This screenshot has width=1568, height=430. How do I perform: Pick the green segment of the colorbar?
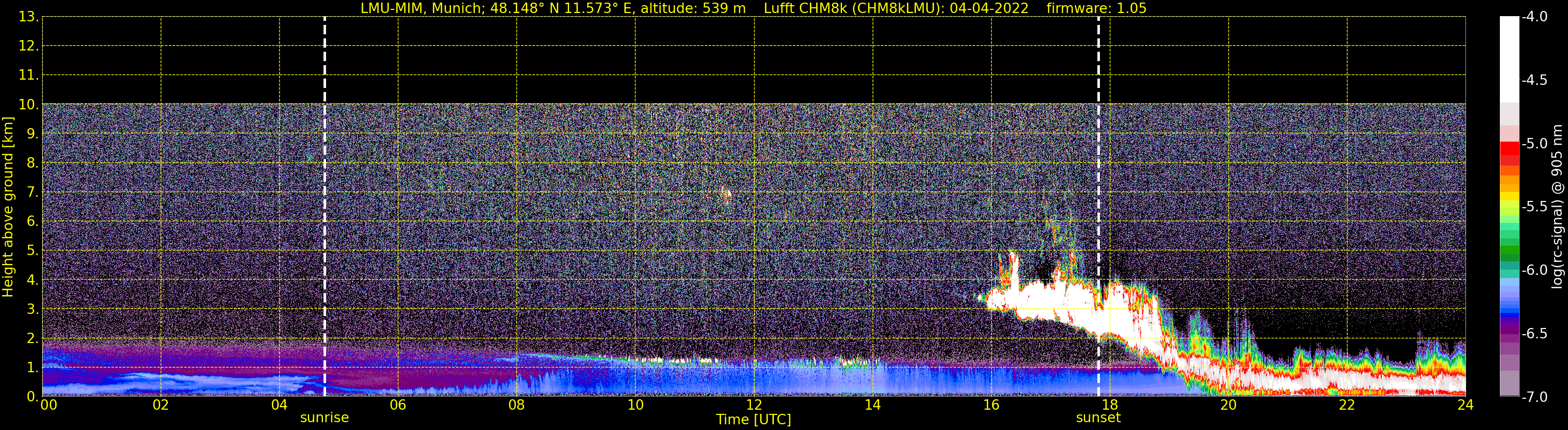click(x=1509, y=250)
